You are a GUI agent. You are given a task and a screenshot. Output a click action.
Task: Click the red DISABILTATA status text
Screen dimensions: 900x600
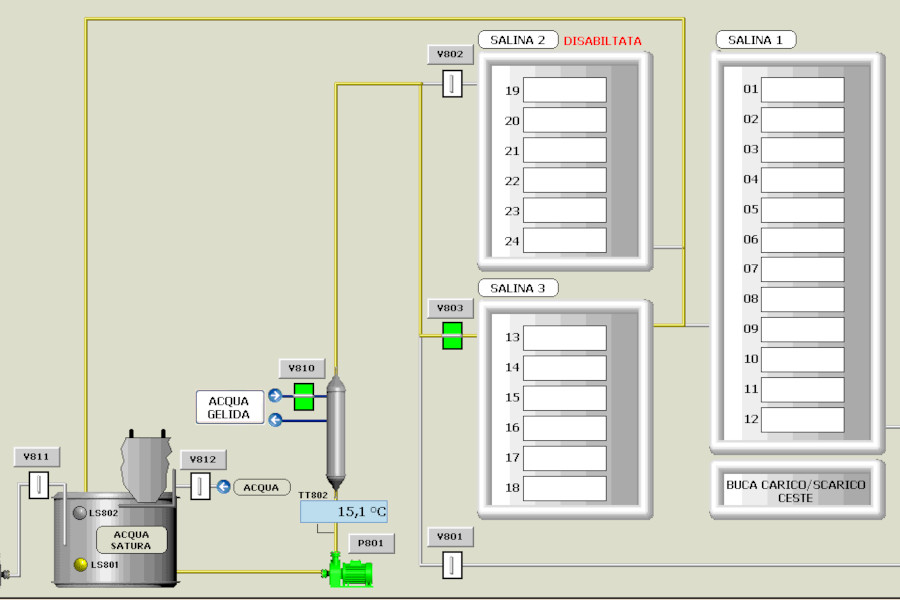point(602,41)
